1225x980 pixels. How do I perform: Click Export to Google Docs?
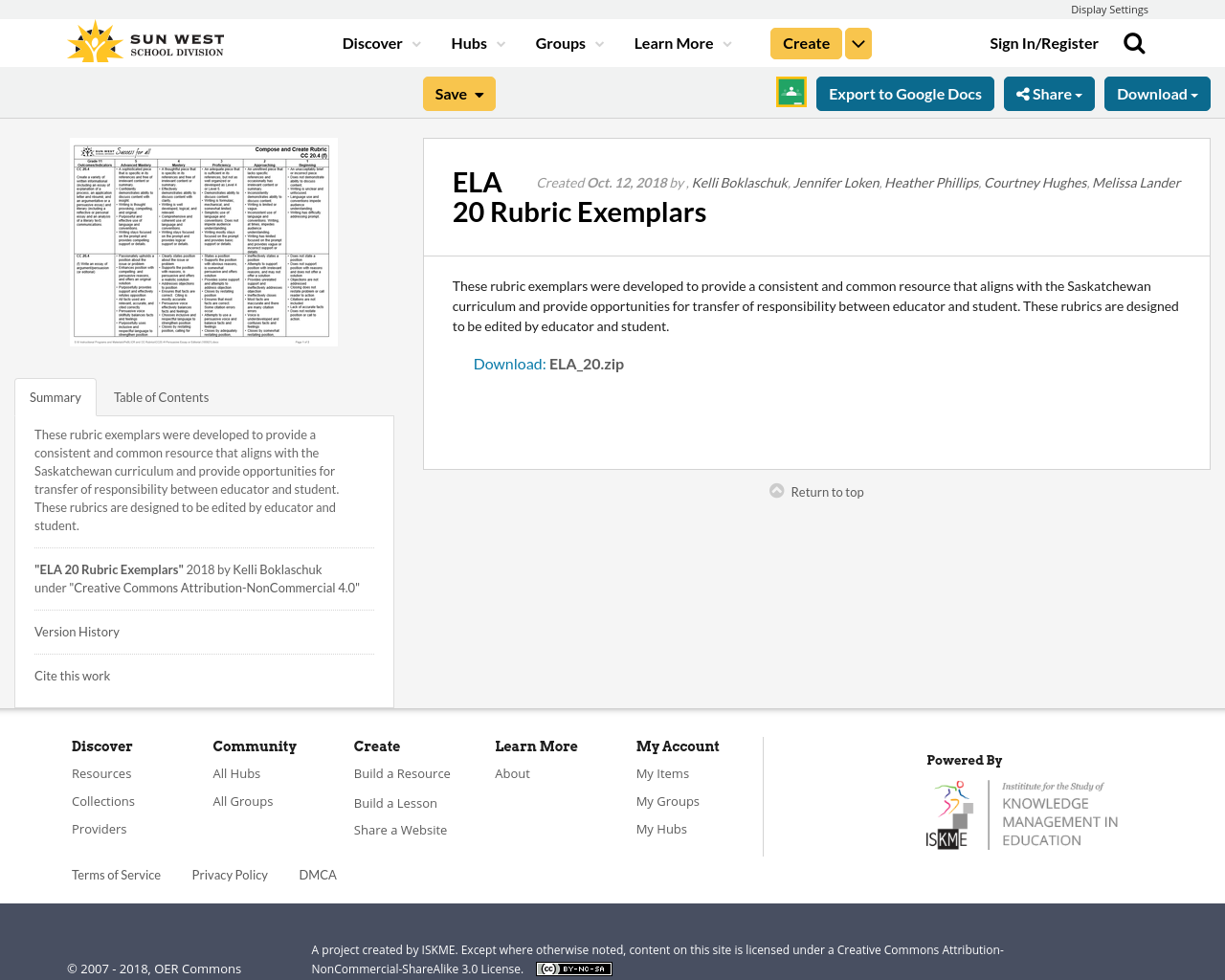point(904,92)
